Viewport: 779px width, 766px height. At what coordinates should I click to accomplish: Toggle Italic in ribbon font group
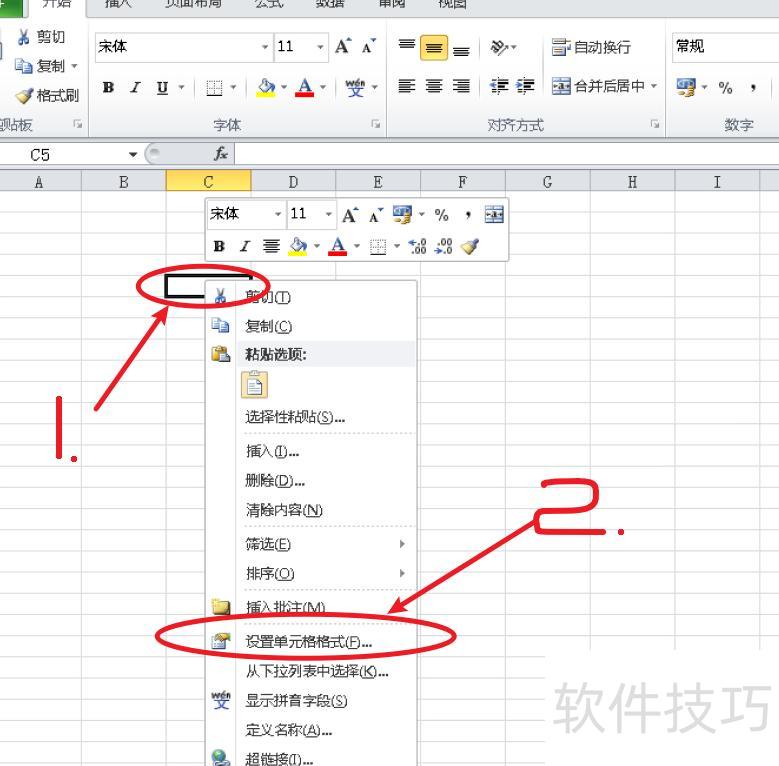135,87
